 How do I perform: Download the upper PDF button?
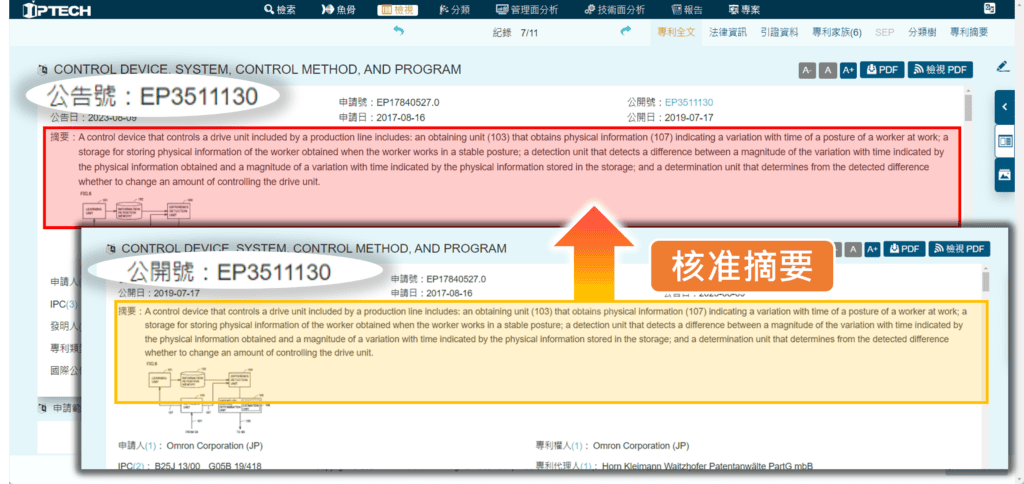pyautogui.click(x=882, y=70)
